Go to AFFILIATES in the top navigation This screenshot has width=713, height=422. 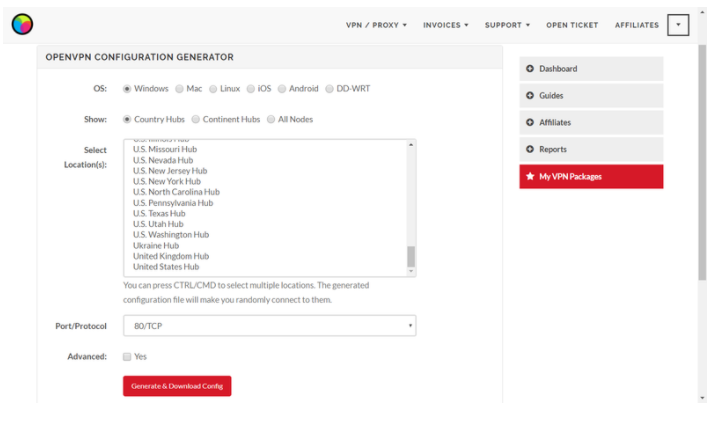[637, 25]
